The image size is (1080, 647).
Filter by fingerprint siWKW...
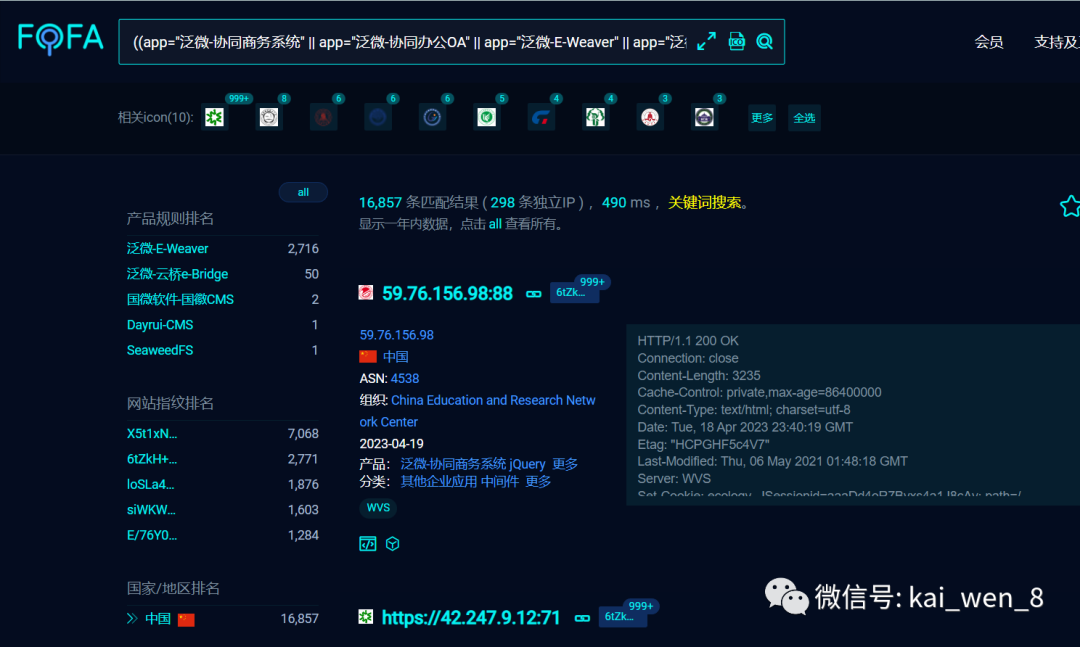click(x=151, y=510)
